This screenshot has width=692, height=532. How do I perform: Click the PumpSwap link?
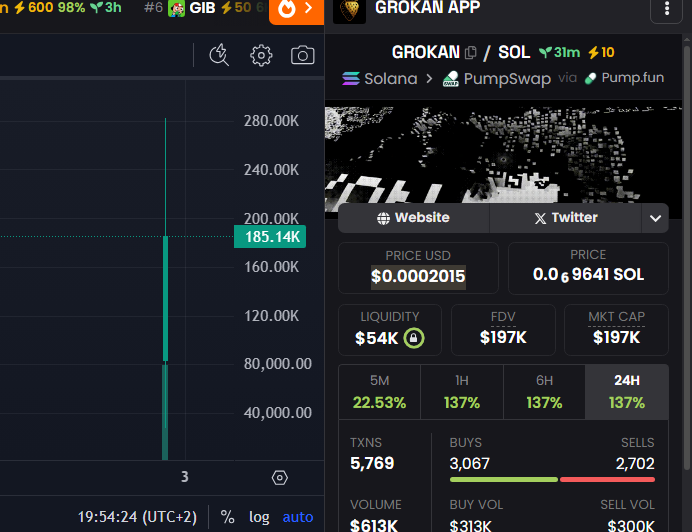[496, 79]
